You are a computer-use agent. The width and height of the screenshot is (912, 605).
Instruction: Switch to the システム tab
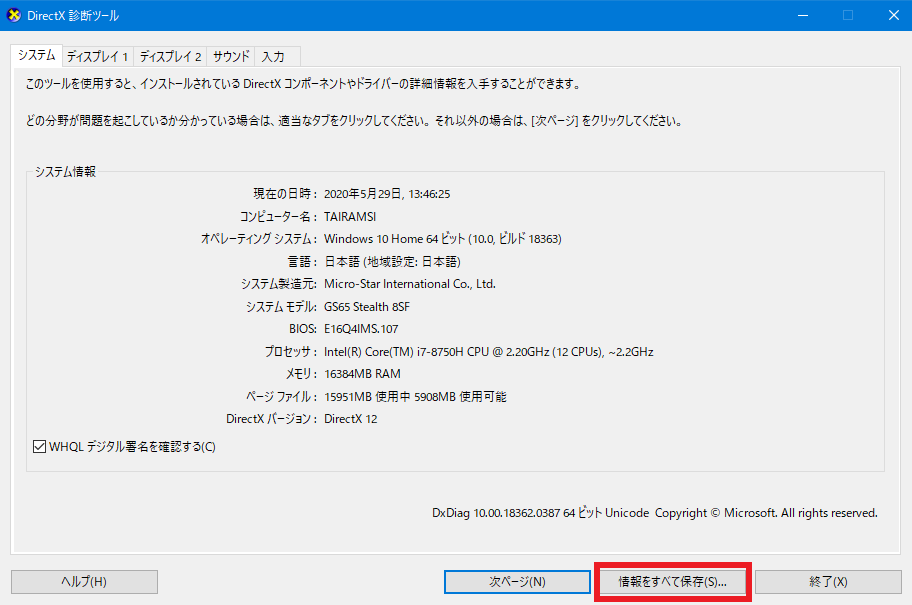pyautogui.click(x=37, y=55)
